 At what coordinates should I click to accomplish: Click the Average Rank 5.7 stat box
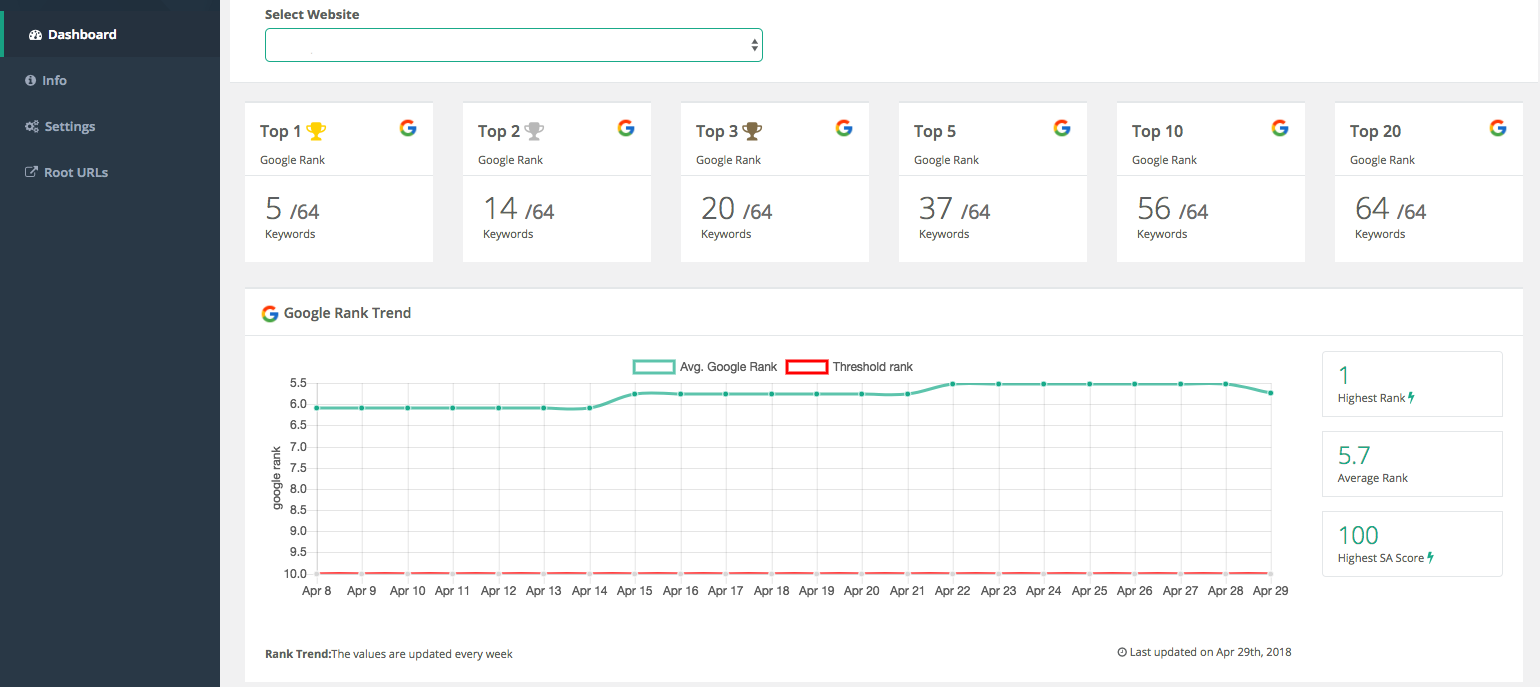tap(1411, 464)
